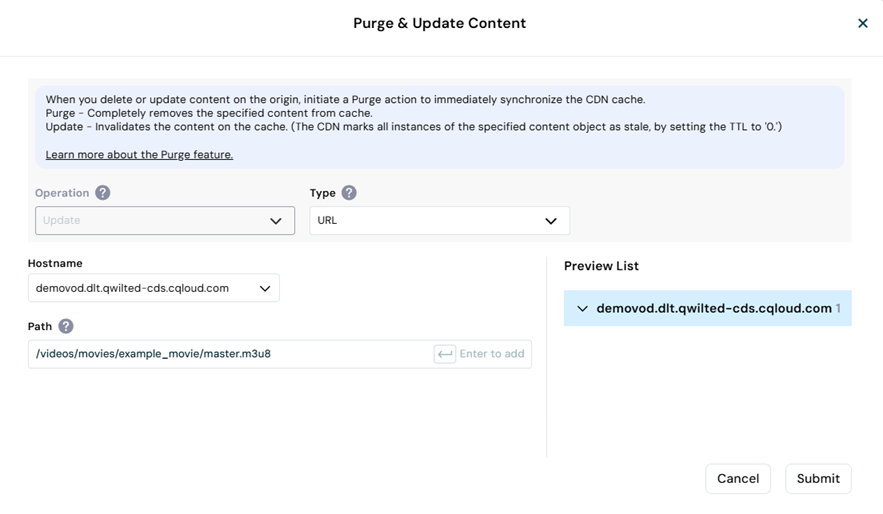This screenshot has height=514, width=883.
Task: Click the Enter to add return icon
Action: 444,354
